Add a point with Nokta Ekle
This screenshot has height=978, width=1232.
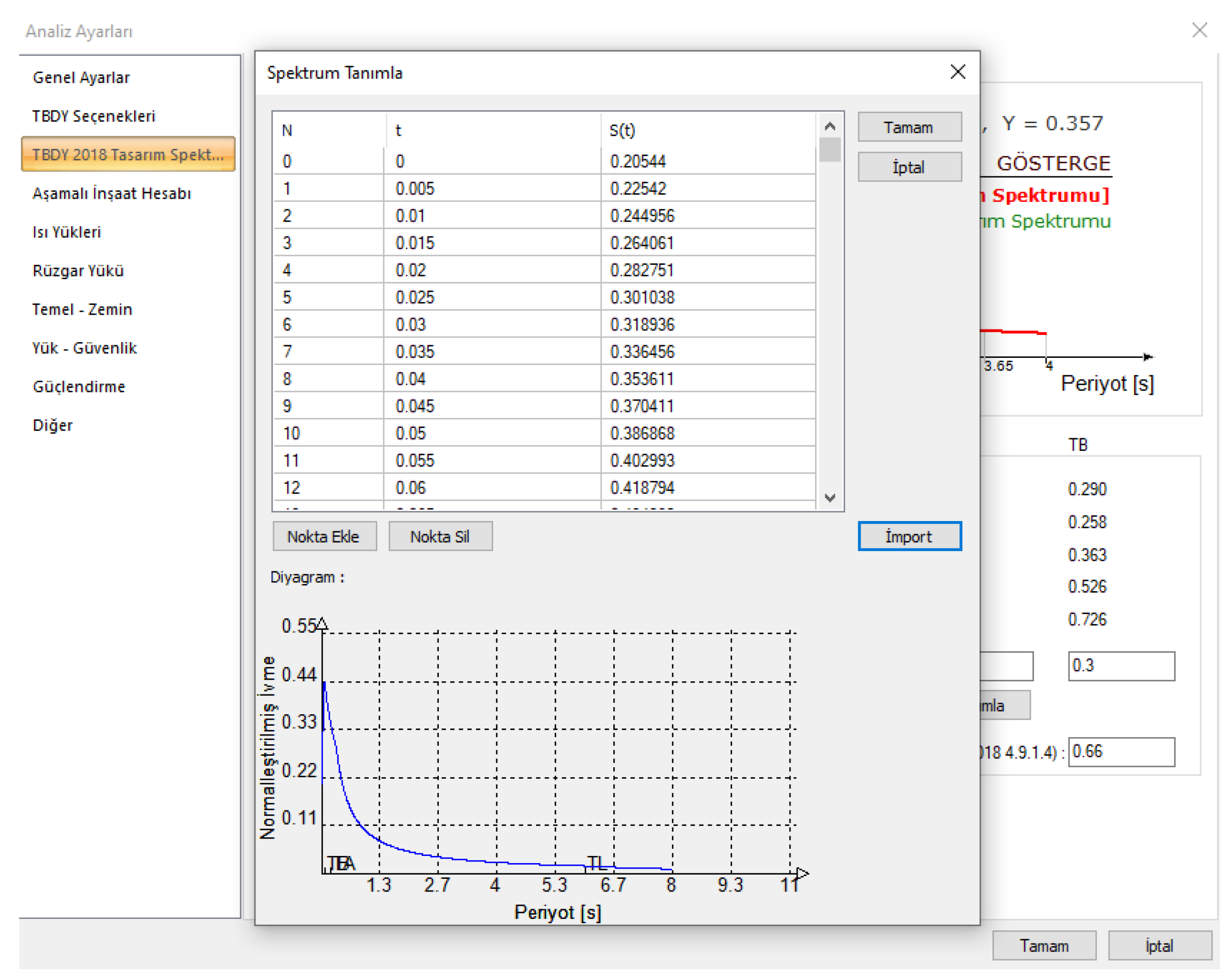pos(324,536)
